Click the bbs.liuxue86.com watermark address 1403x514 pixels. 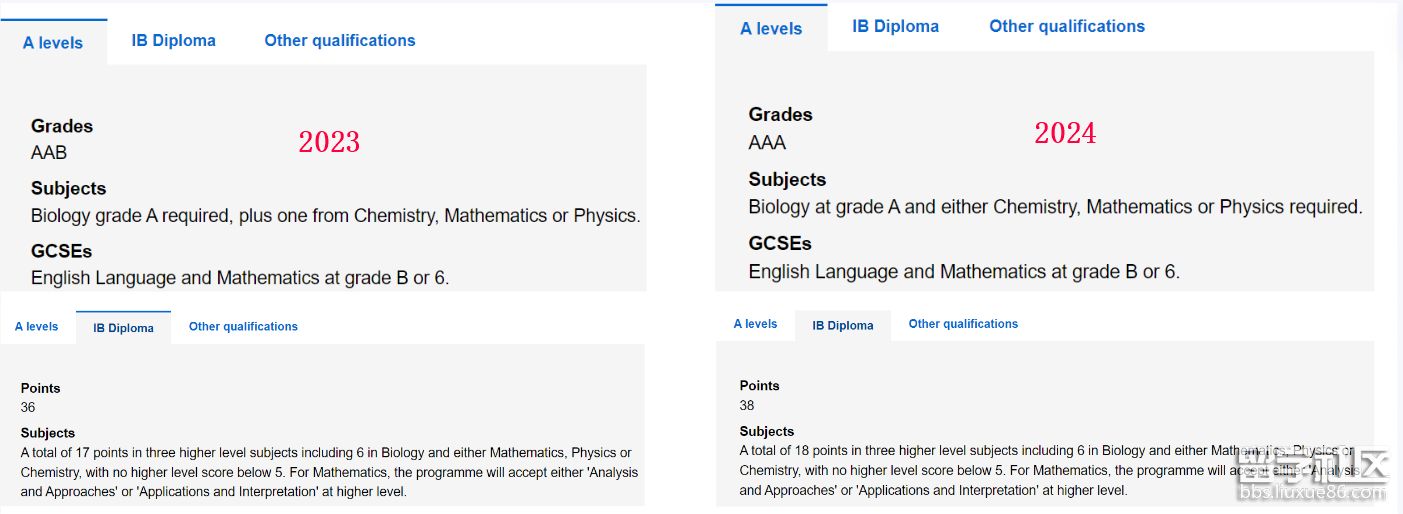pos(1313,492)
